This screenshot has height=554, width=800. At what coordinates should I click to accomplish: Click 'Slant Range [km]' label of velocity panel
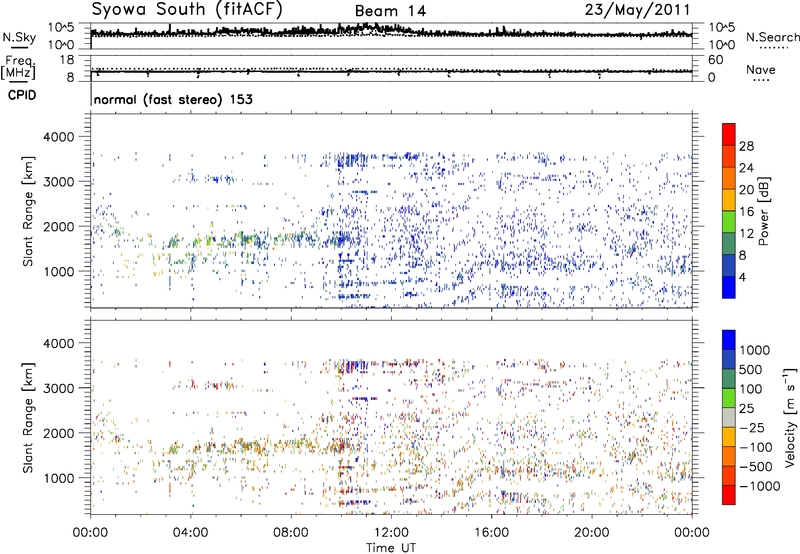28,417
